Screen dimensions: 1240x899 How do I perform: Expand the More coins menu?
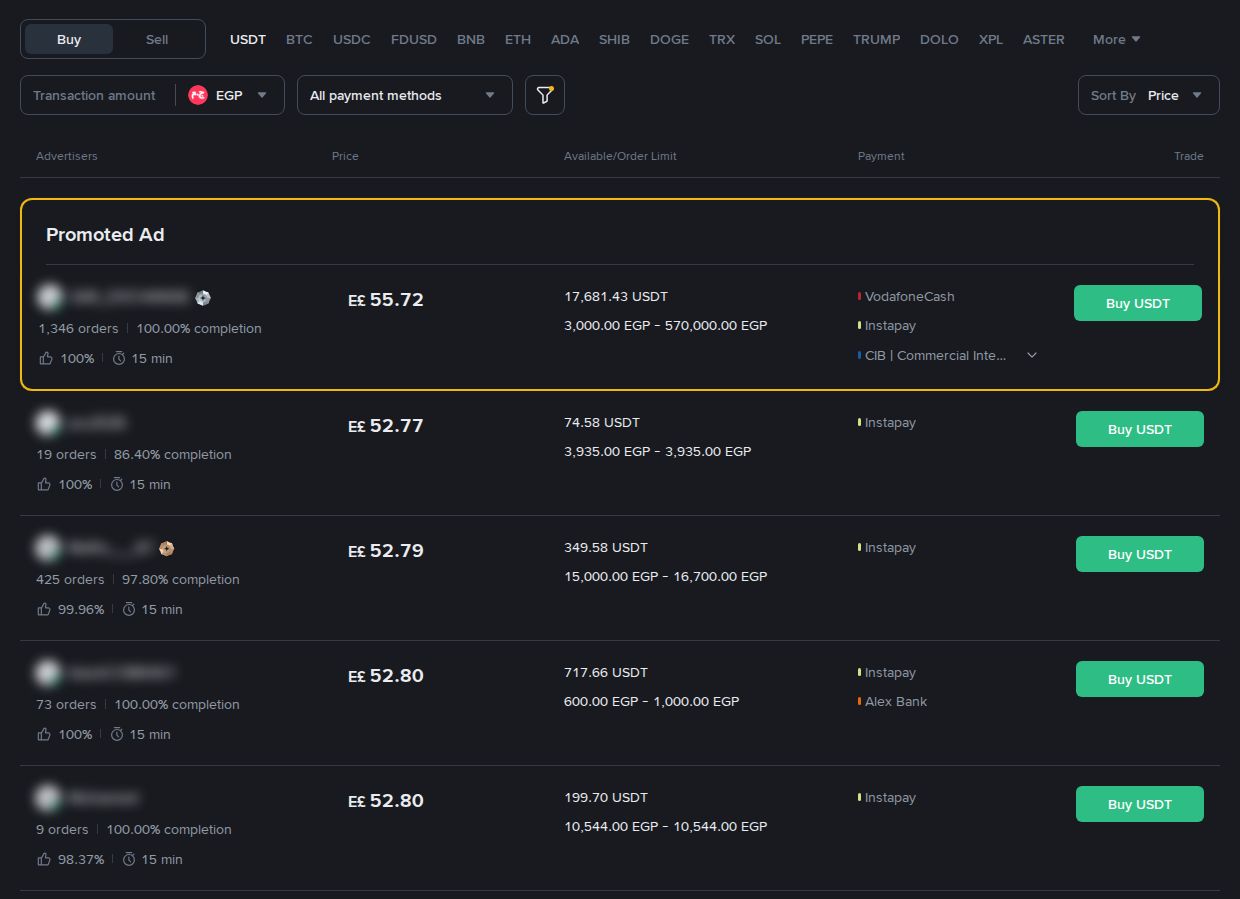point(1116,39)
